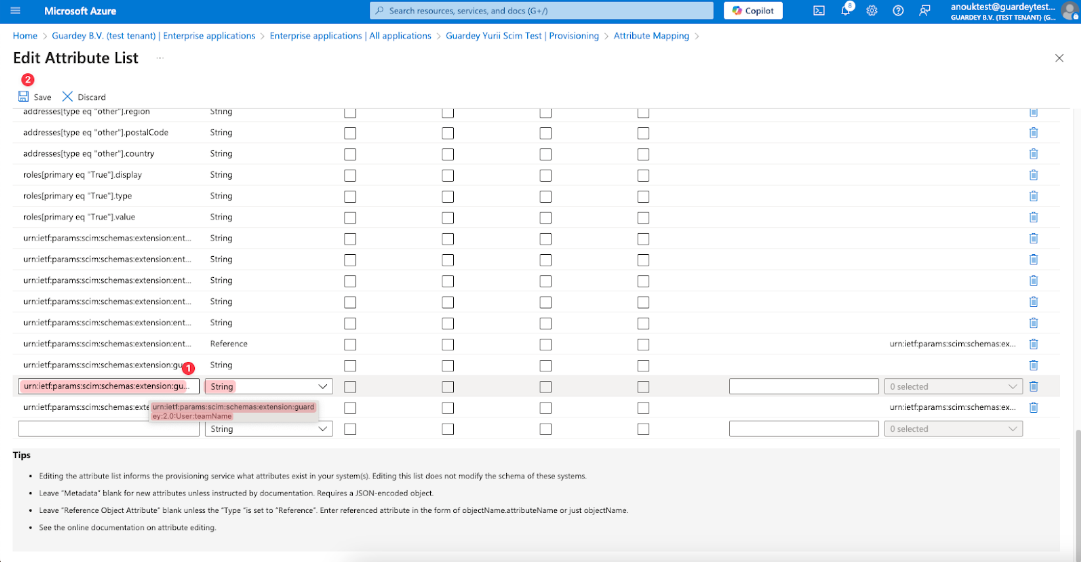
Task: Open the notifications bell
Action: 845,11
